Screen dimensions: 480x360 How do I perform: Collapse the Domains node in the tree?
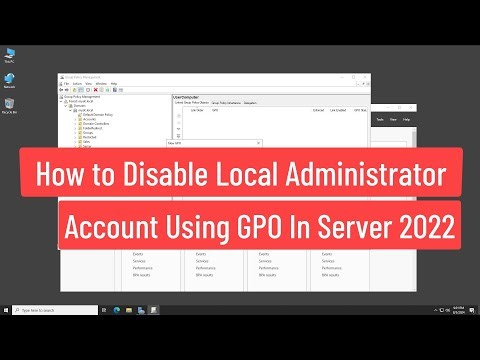[66, 106]
